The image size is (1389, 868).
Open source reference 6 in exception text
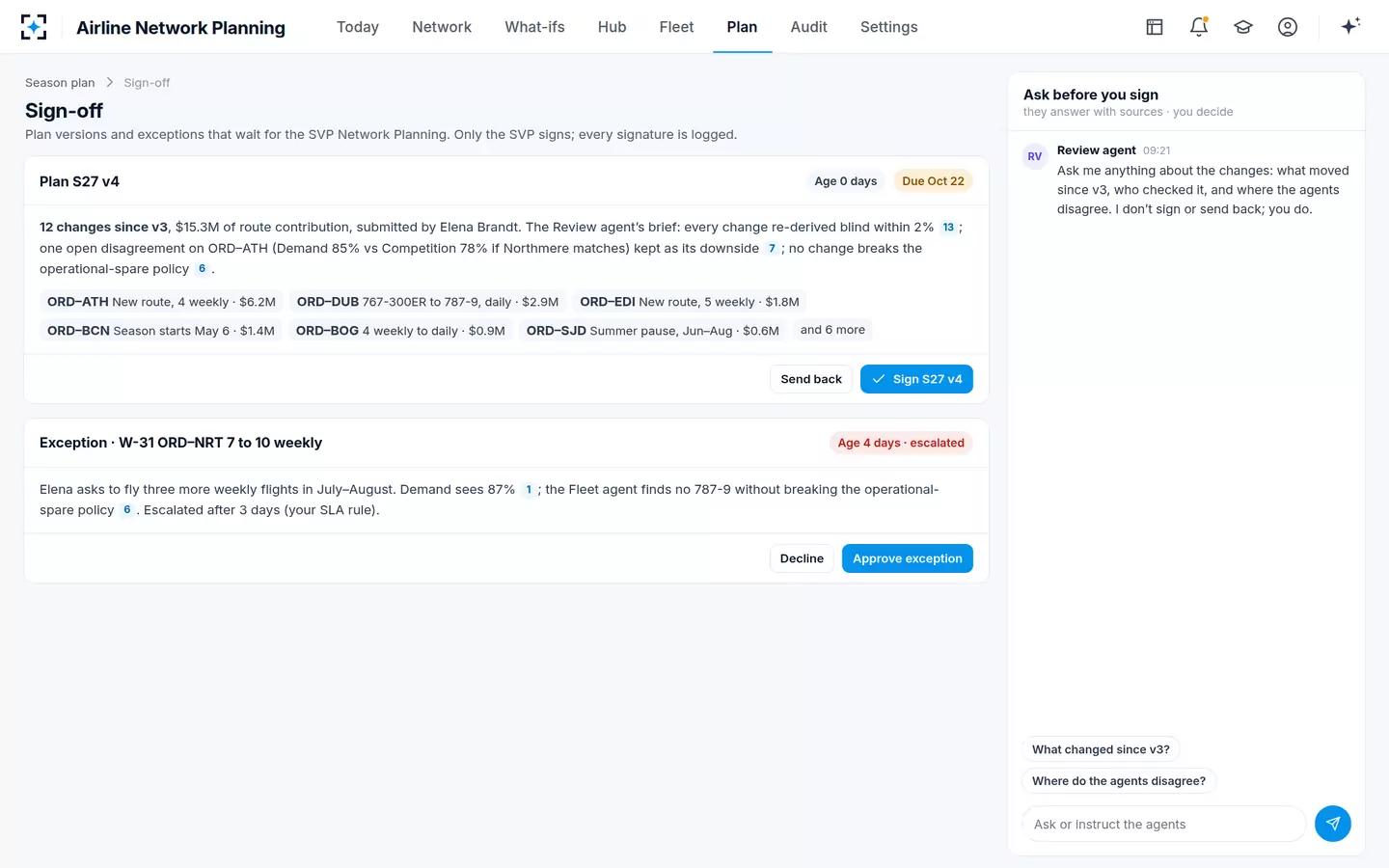[x=126, y=510]
